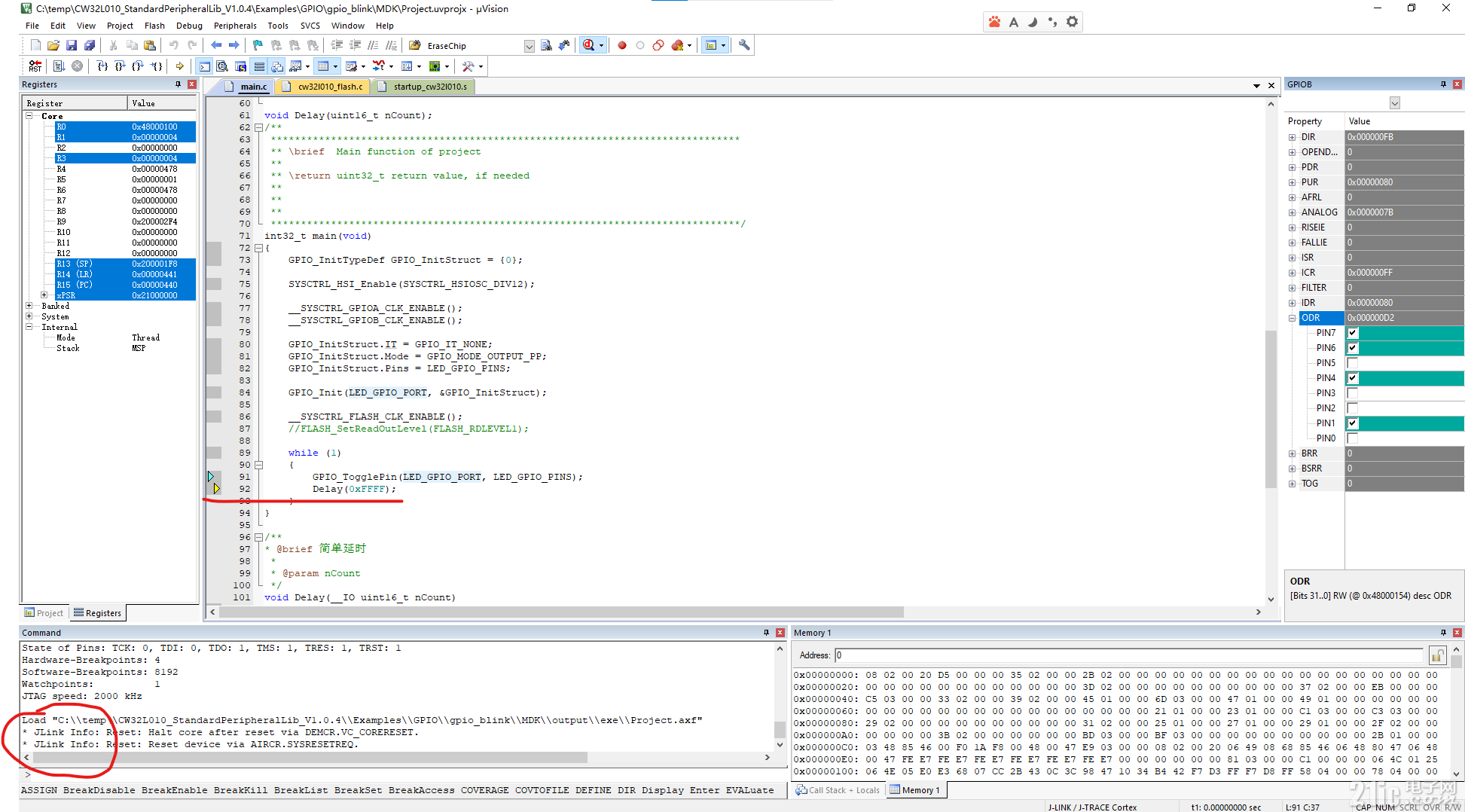Close the Registers panel

pos(191,84)
